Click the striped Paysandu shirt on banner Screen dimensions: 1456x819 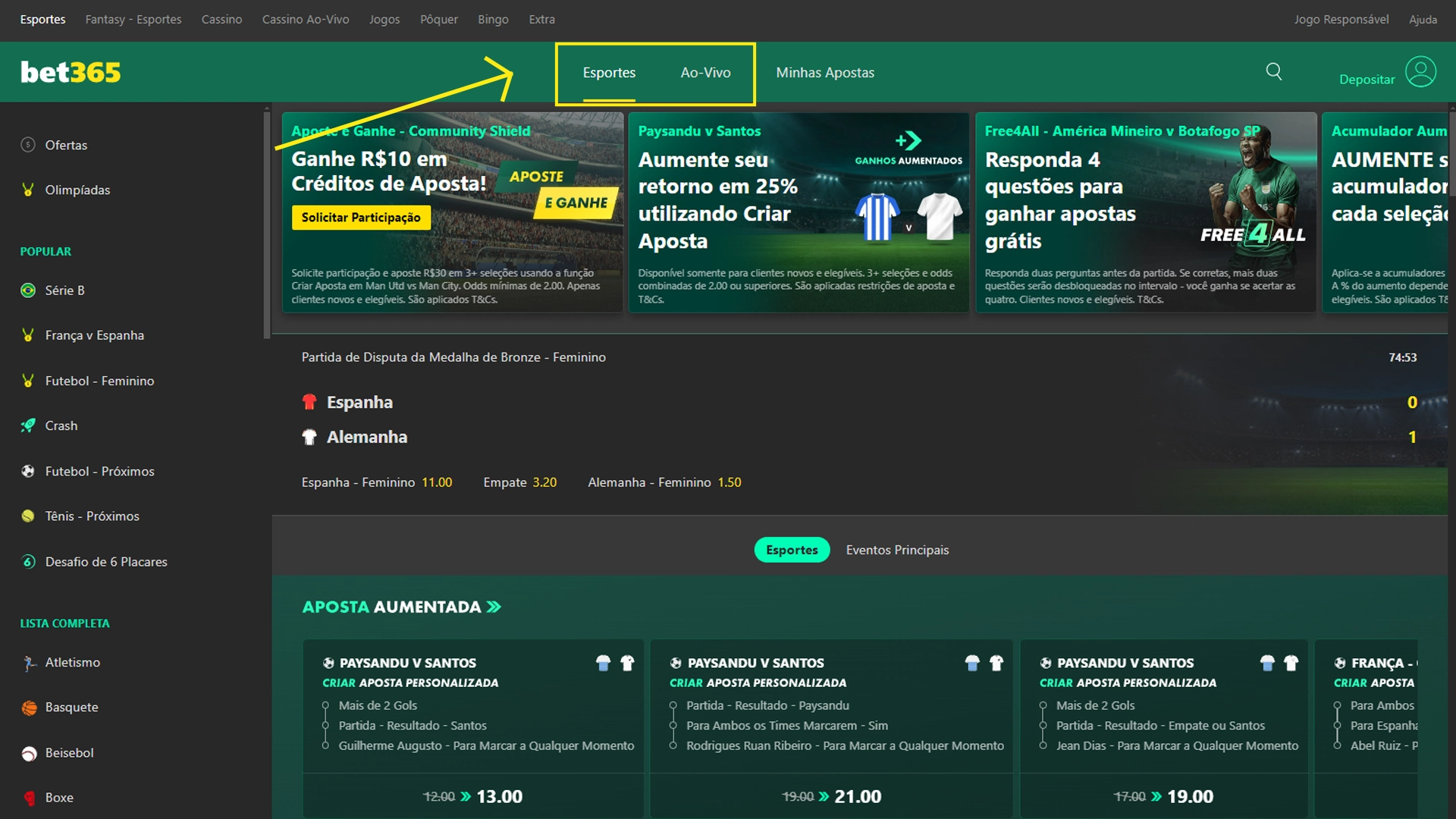coord(877,217)
